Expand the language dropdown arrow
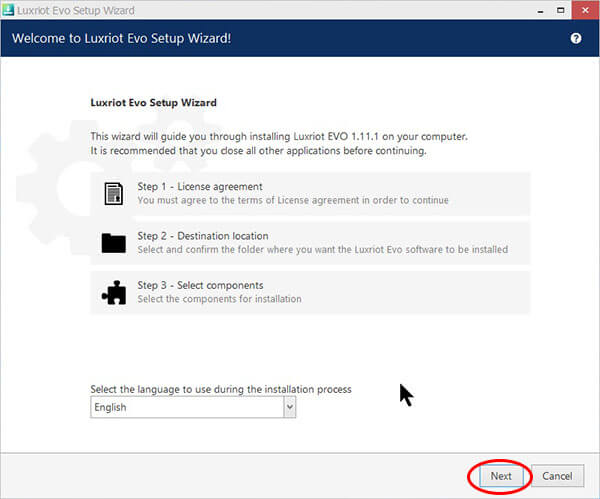This screenshot has height=499, width=600. [x=289, y=407]
